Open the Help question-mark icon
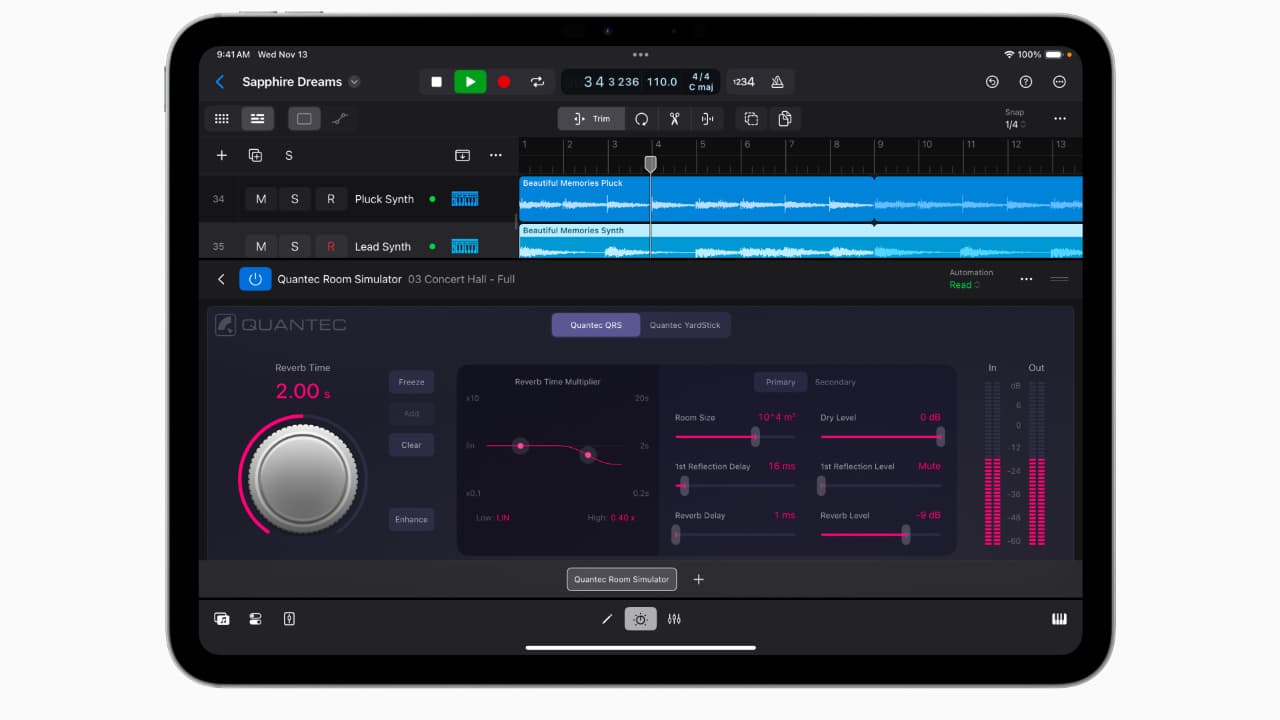1280x720 pixels. click(1026, 82)
